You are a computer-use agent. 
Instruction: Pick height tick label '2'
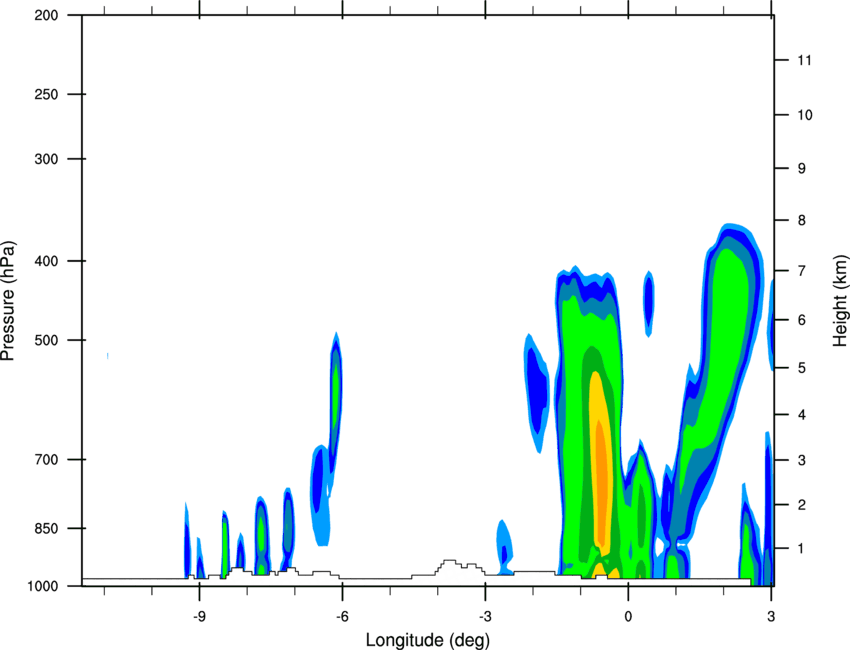[x=802, y=505]
